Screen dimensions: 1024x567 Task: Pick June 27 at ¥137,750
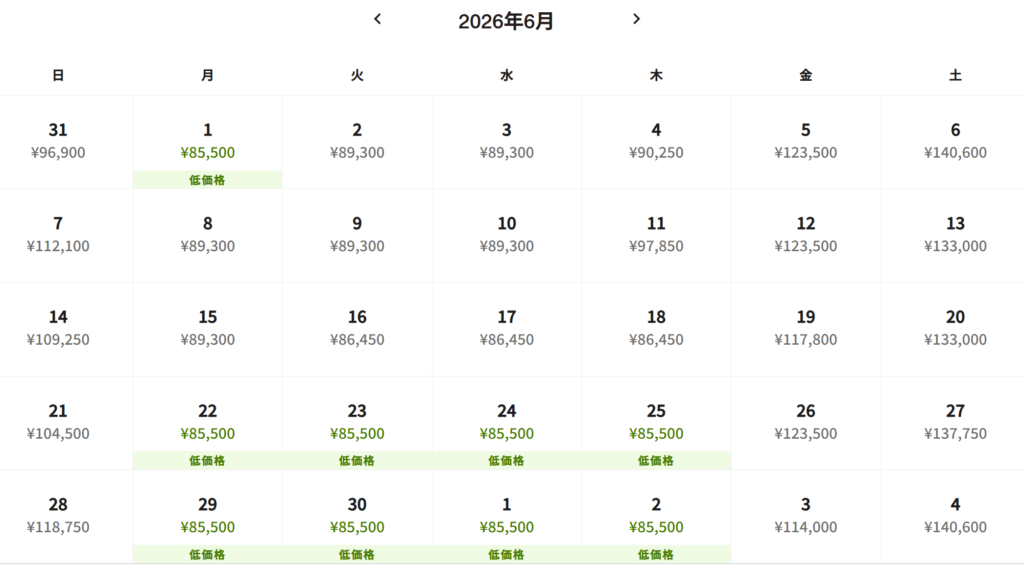[955, 422]
